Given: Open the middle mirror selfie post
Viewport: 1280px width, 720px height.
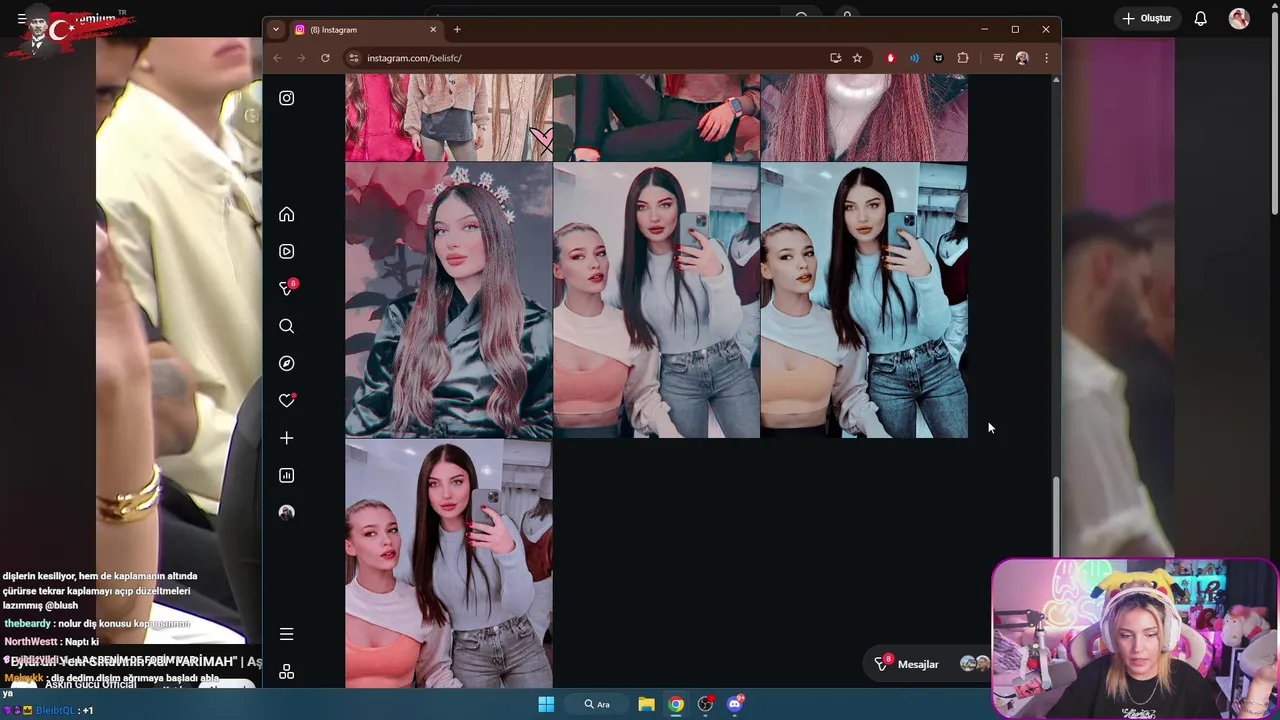Looking at the screenshot, I should [x=656, y=300].
